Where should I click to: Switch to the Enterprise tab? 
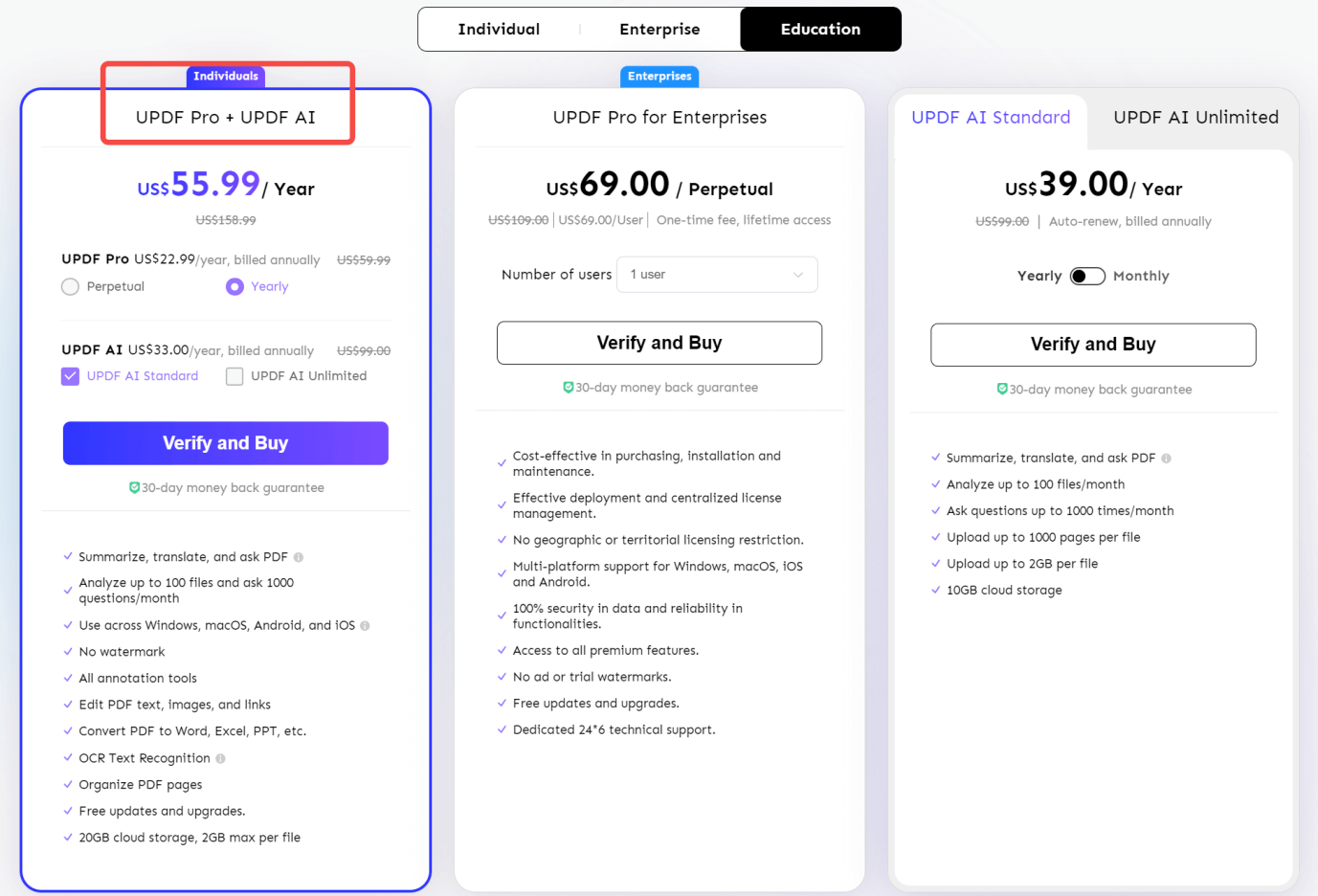[659, 30]
